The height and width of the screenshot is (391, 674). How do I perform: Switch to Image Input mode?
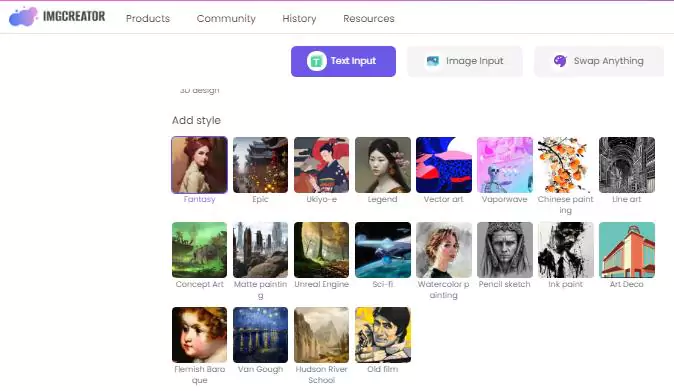click(x=465, y=61)
